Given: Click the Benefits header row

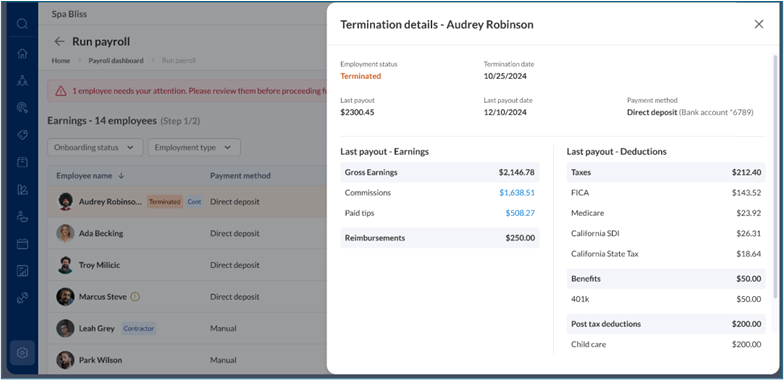Looking at the screenshot, I should pos(666,278).
